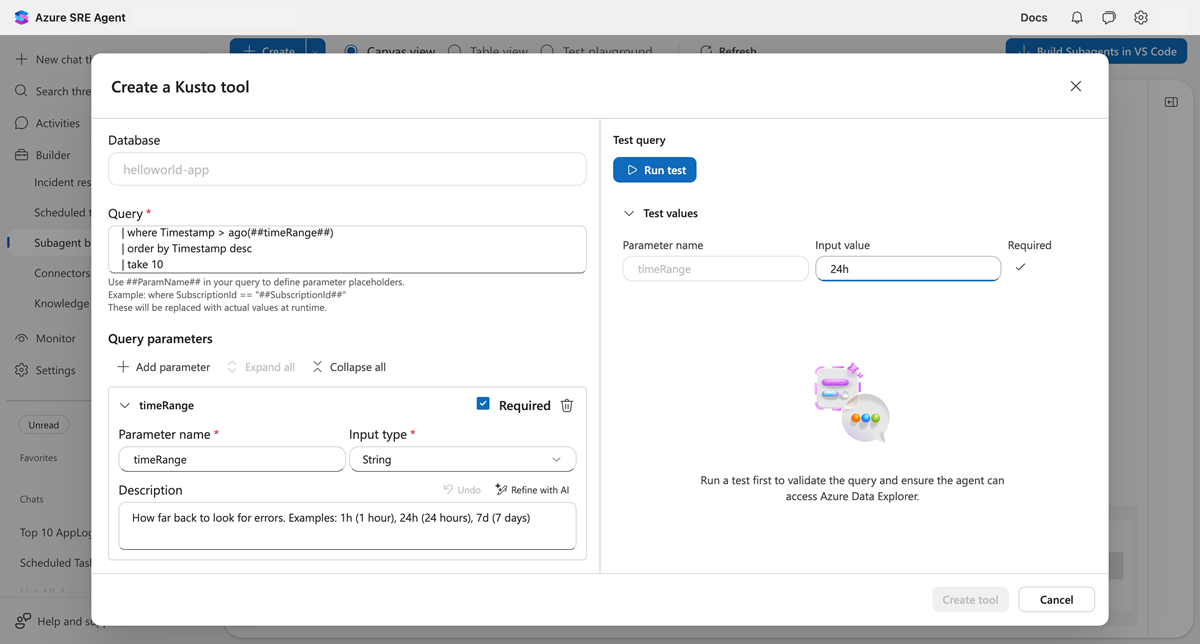Click the Builder briefcase icon
1200x644 pixels.
(x=22, y=155)
